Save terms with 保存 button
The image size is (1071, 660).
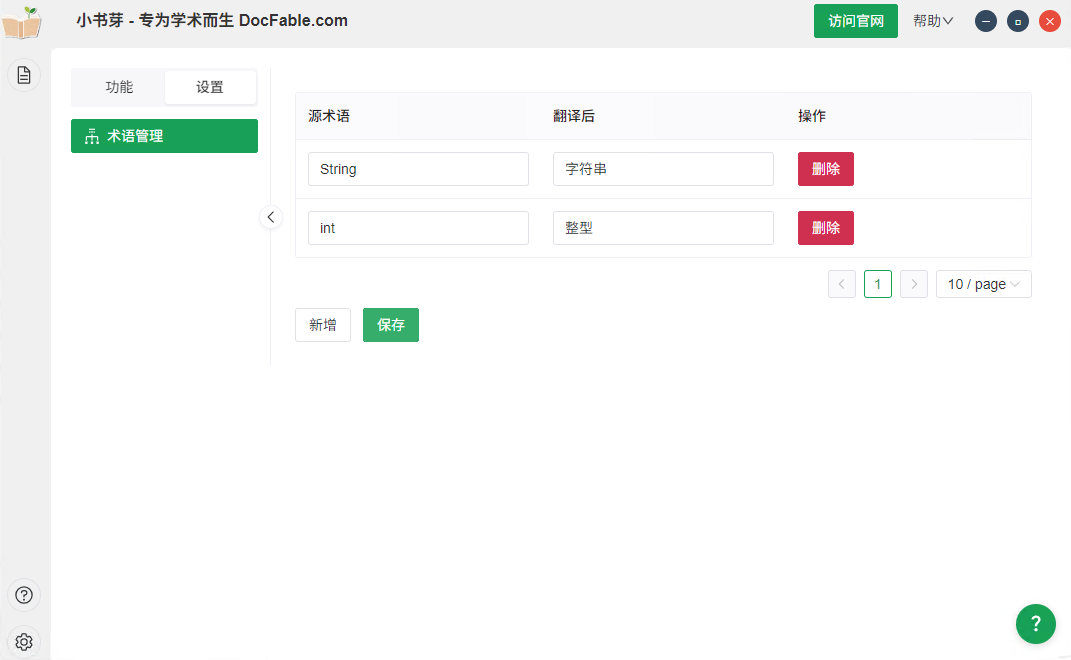390,325
